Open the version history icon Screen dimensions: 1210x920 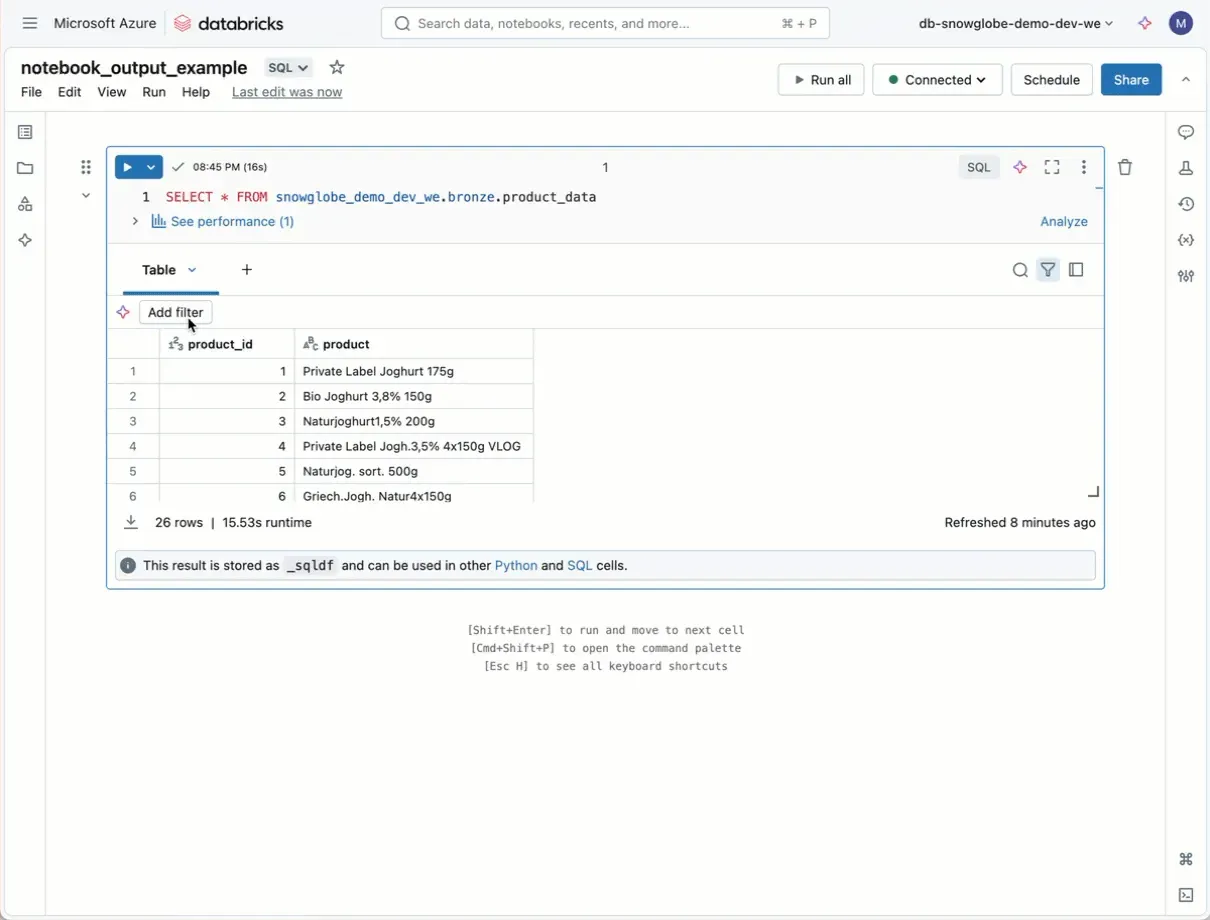[x=1186, y=204]
